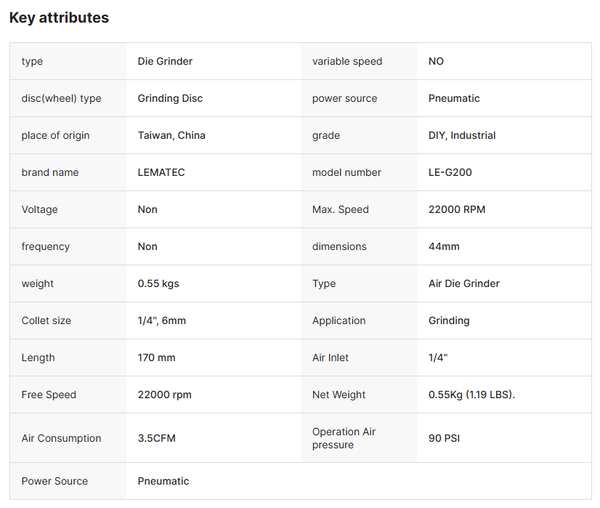
Task: Click the Collet size label
Action: [46, 321]
